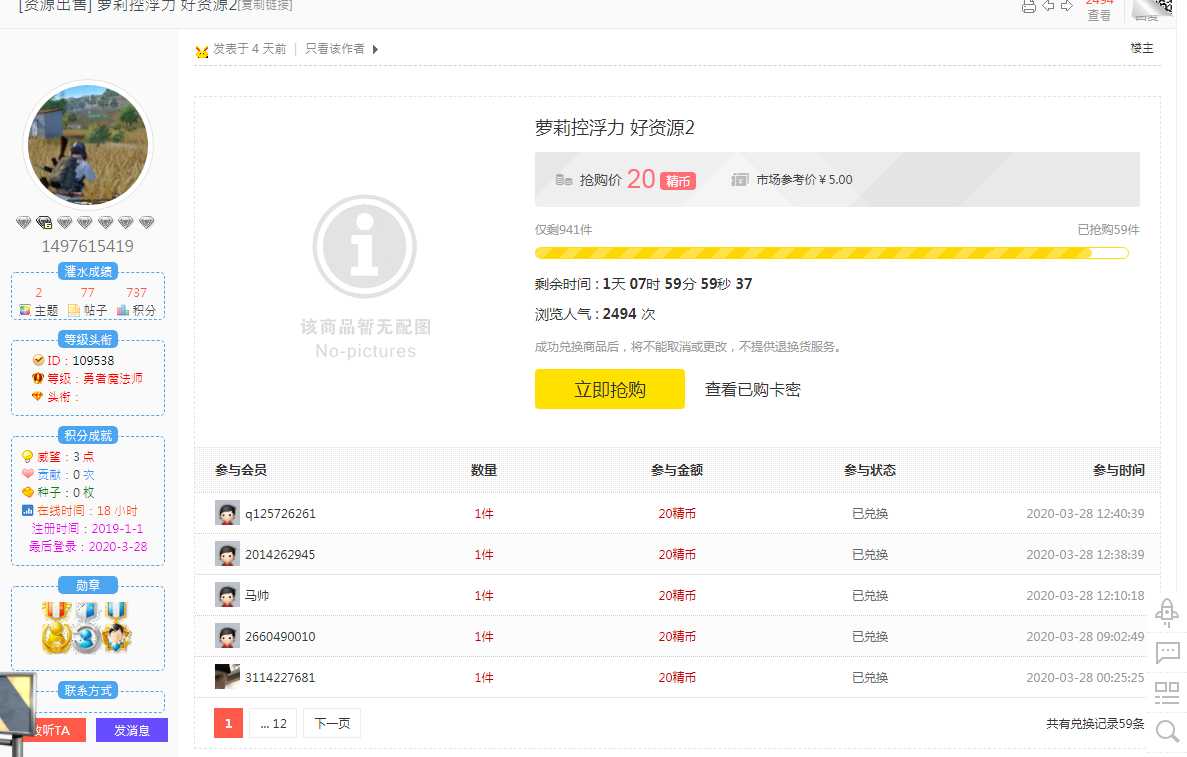Click avatar of member 2014262945
This screenshot has width=1187, height=757.
coord(227,553)
